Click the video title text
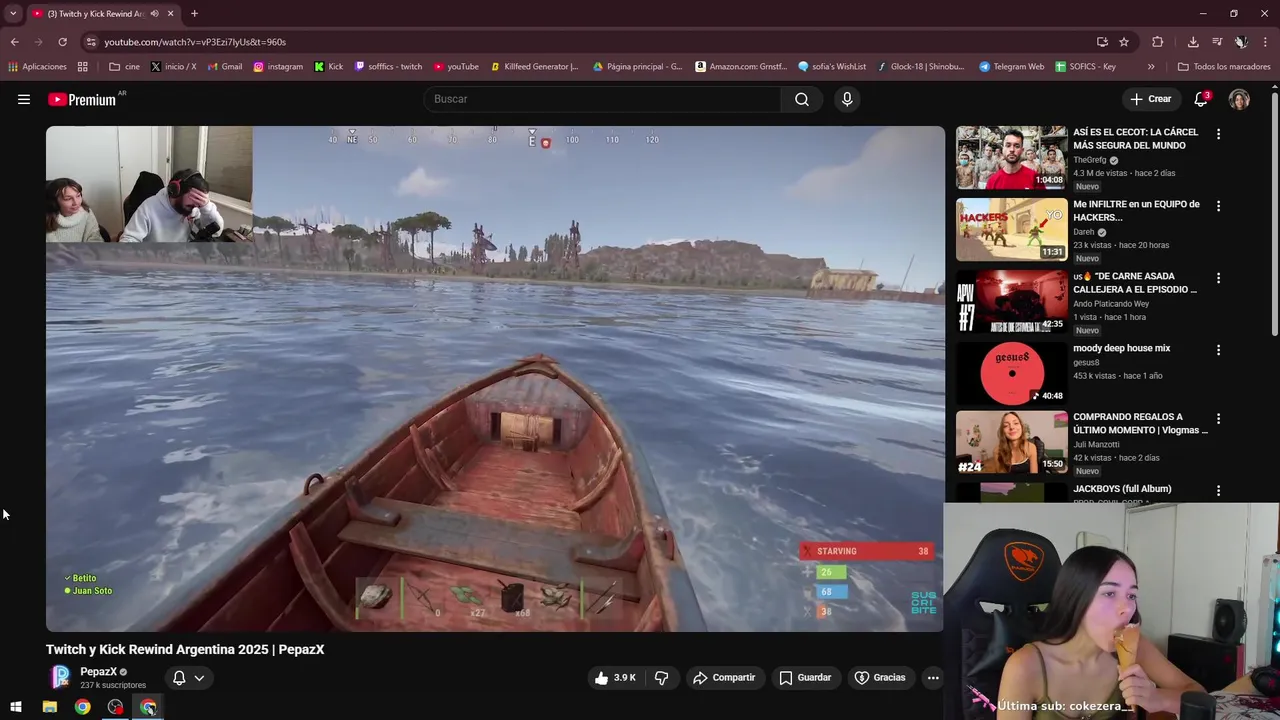 185,649
